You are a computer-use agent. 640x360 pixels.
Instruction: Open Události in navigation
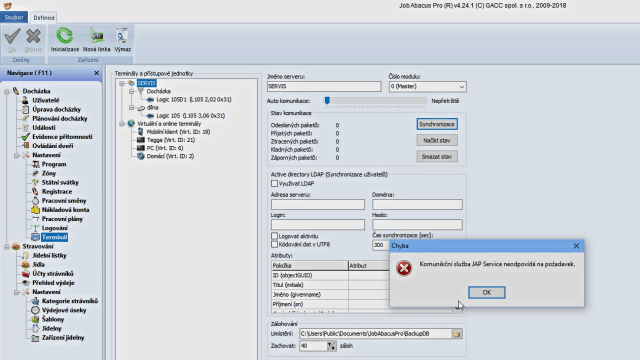coord(44,127)
